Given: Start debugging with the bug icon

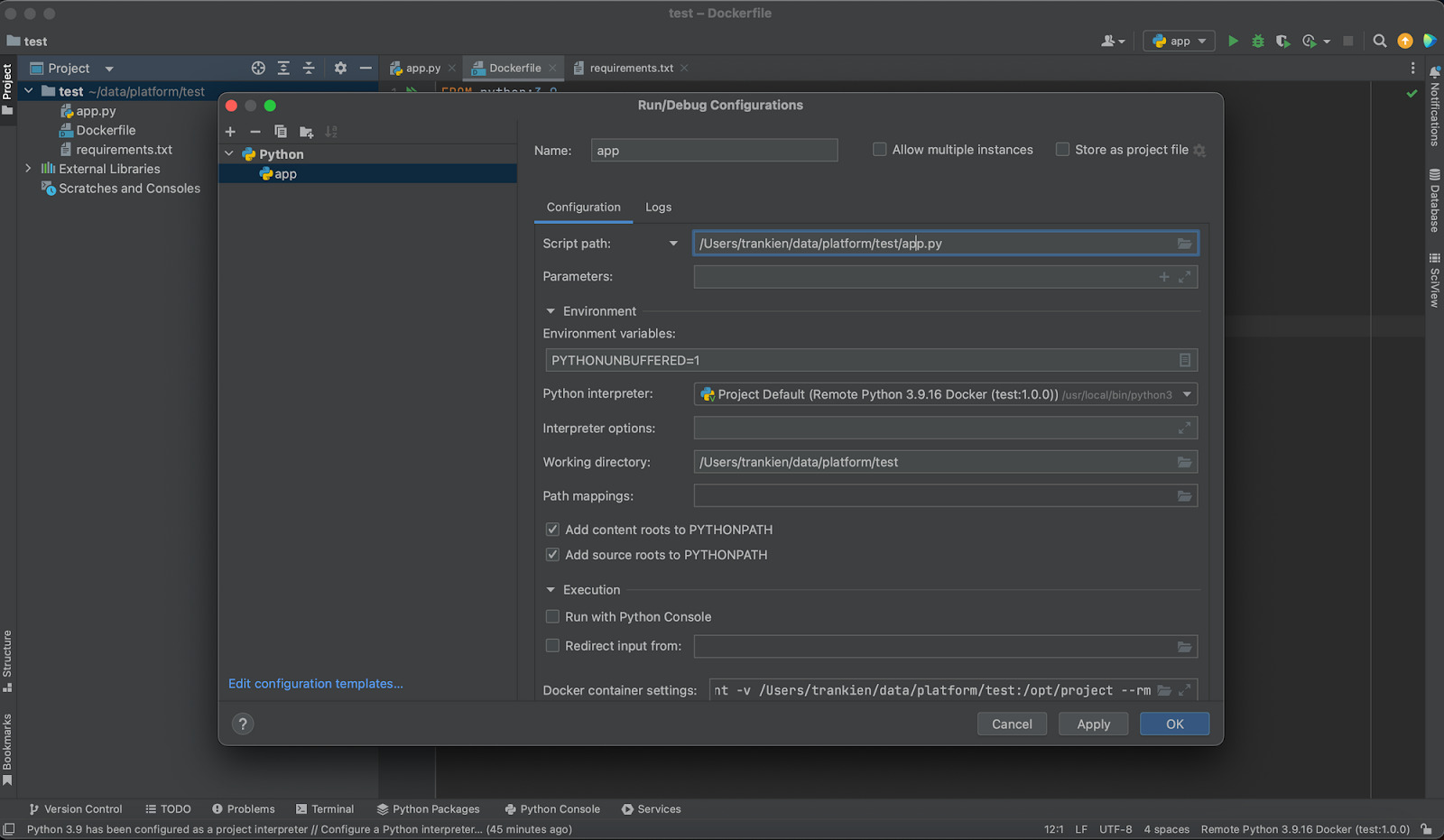Looking at the screenshot, I should pos(1257,41).
